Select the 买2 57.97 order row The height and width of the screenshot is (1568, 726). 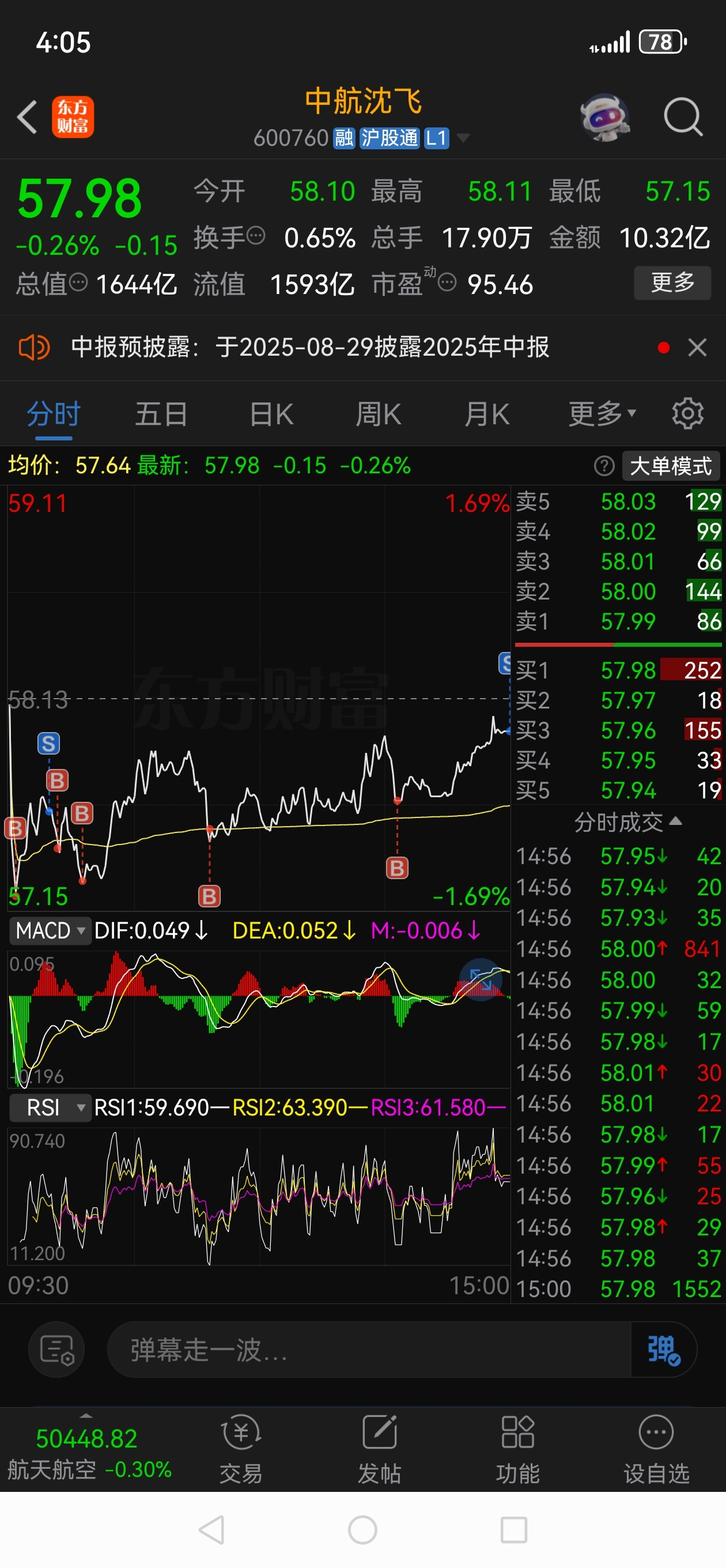(x=618, y=700)
